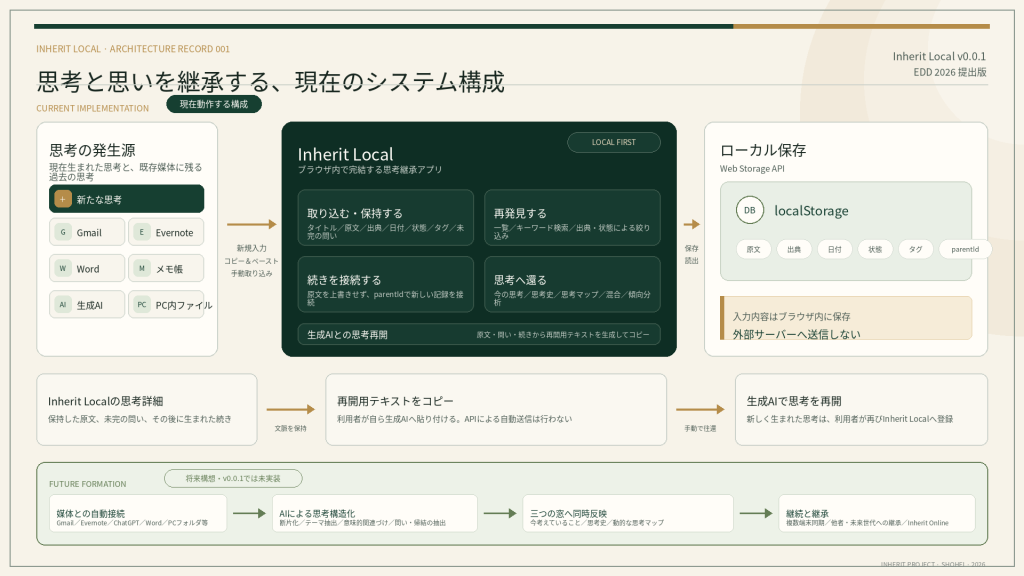
Task: Click the PC icon next to PC内ファイル
Action: 142,304
